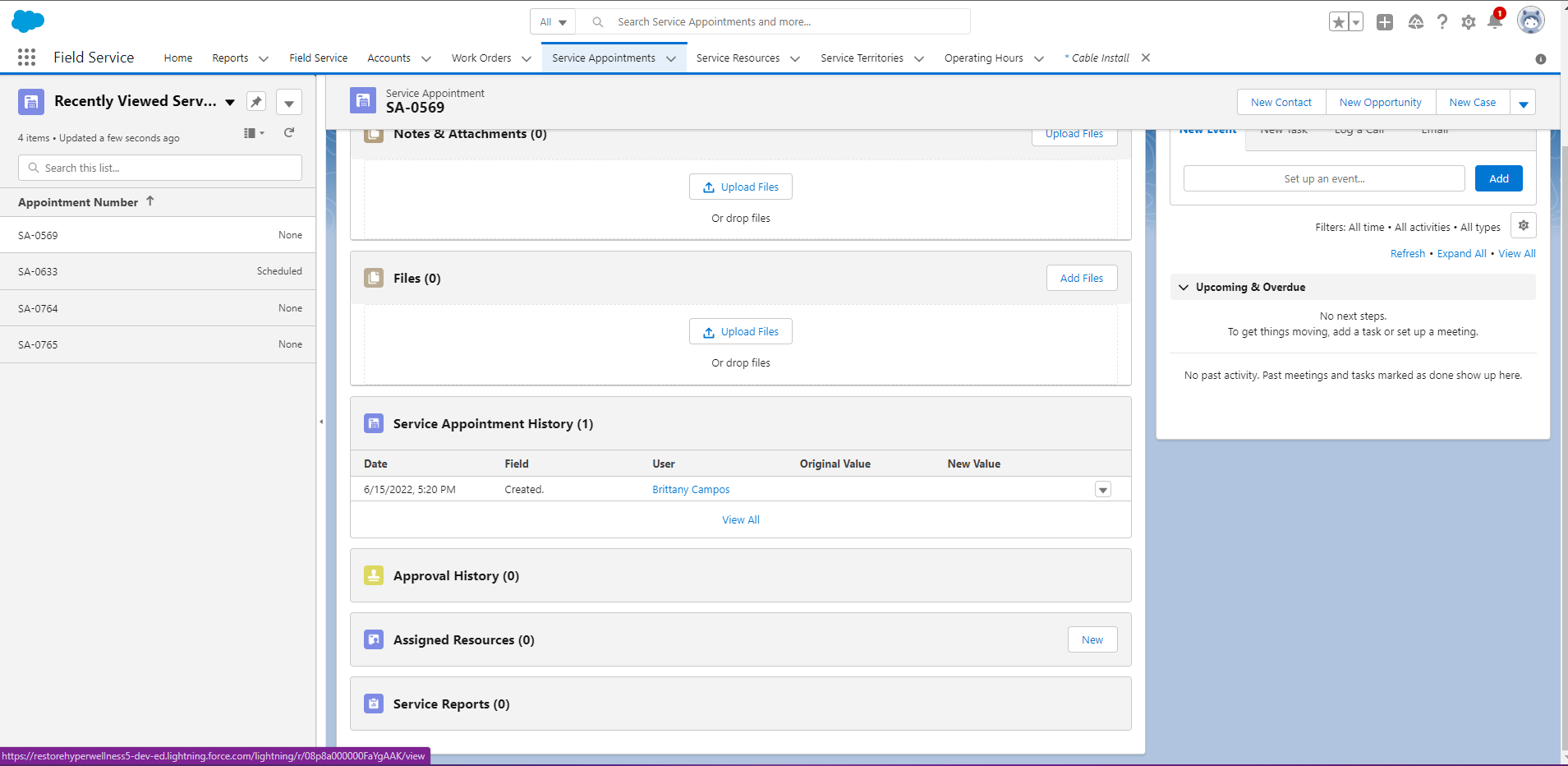Click the page vertical scrollbar
Viewport: 1568px width, 766px height.
pos(1564,448)
